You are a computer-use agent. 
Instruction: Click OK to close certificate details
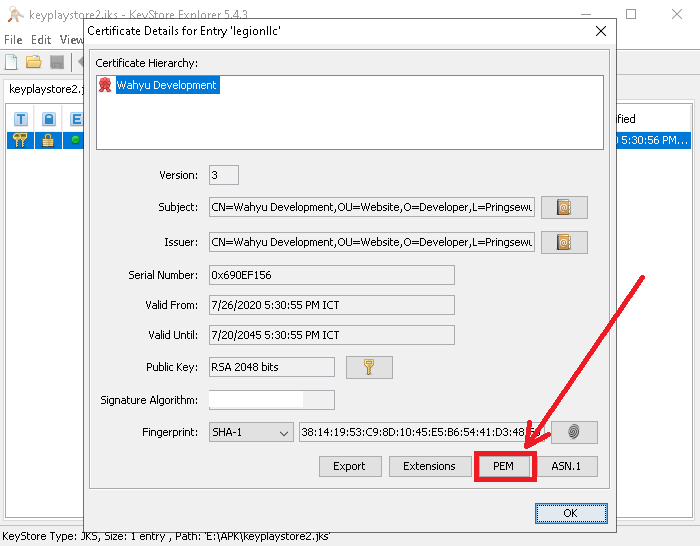tap(571, 513)
